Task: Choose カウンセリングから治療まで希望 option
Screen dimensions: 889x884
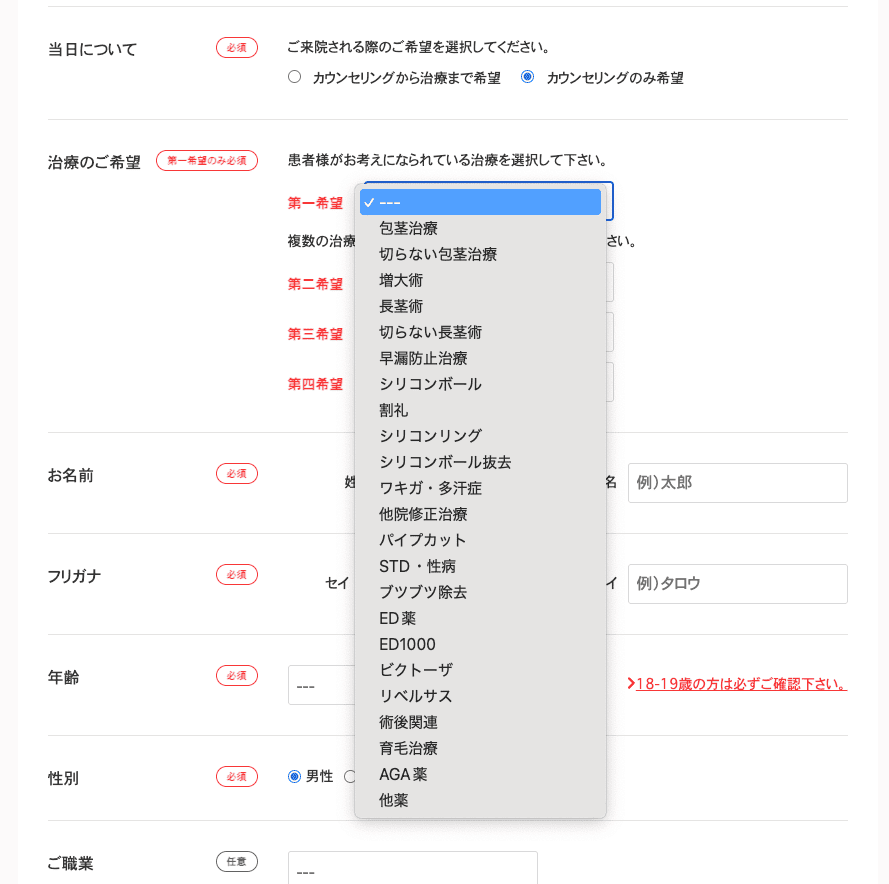Action: click(x=295, y=76)
